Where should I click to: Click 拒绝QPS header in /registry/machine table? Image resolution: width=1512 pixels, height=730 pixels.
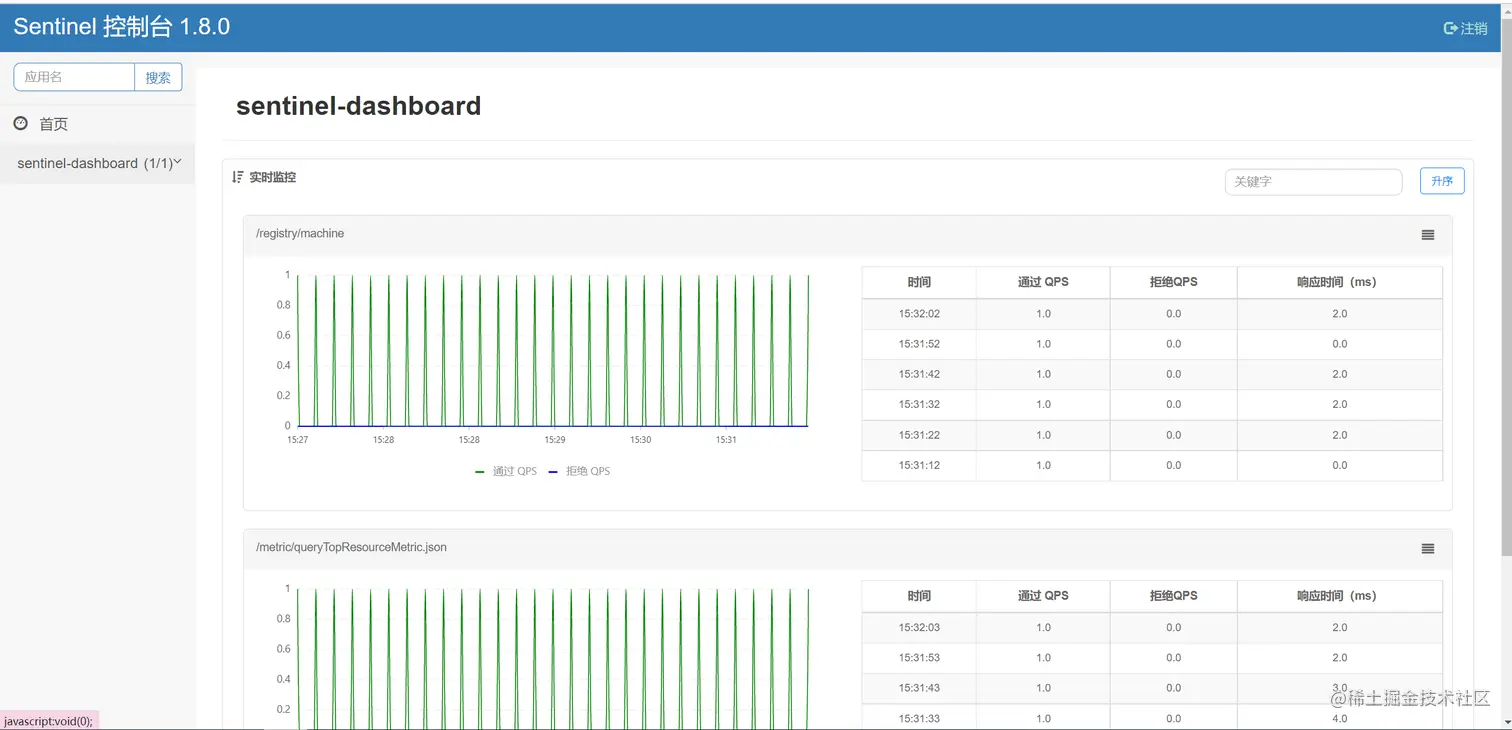(x=1173, y=282)
